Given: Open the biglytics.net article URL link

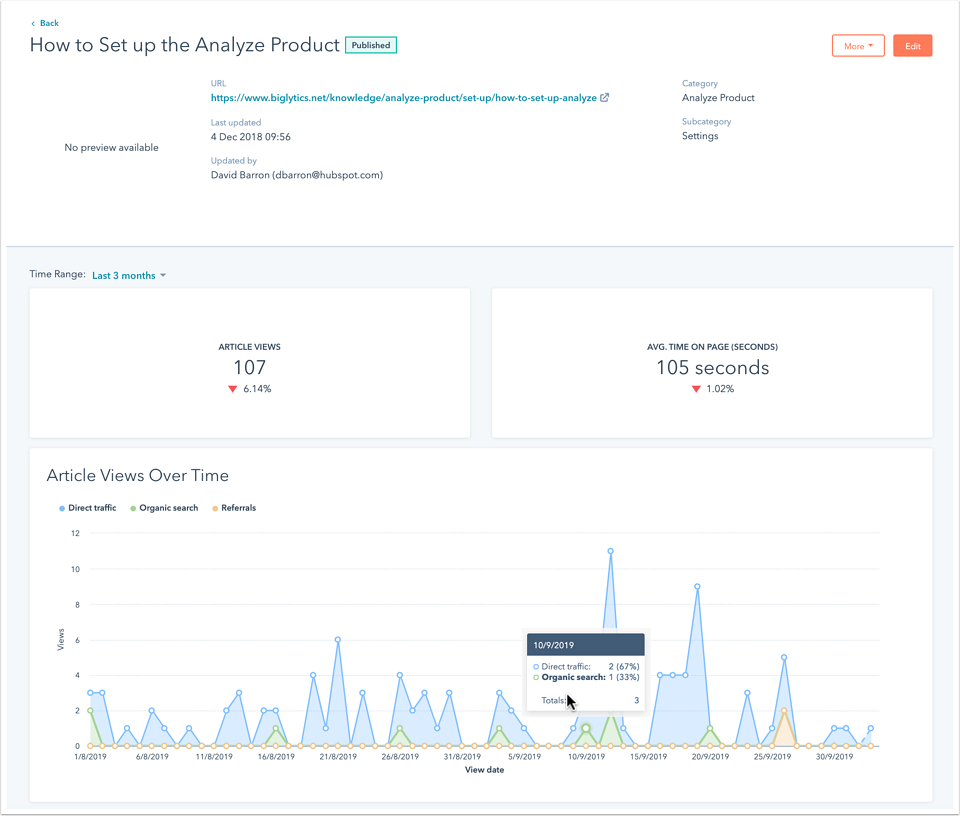Looking at the screenshot, I should pos(403,98).
